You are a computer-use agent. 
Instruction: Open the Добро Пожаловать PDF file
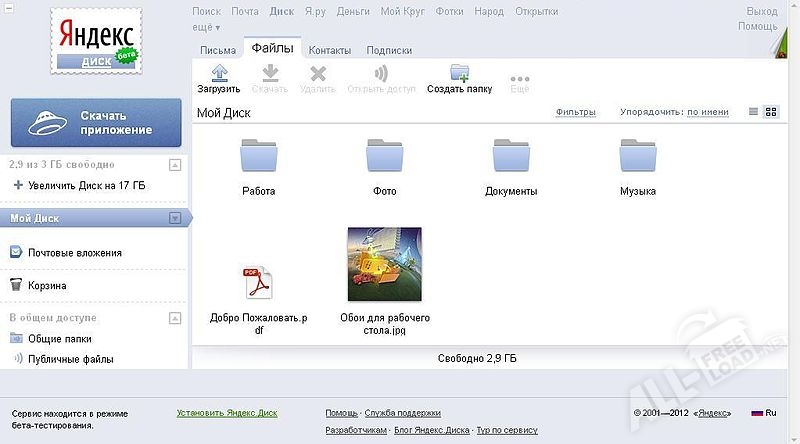pyautogui.click(x=258, y=284)
